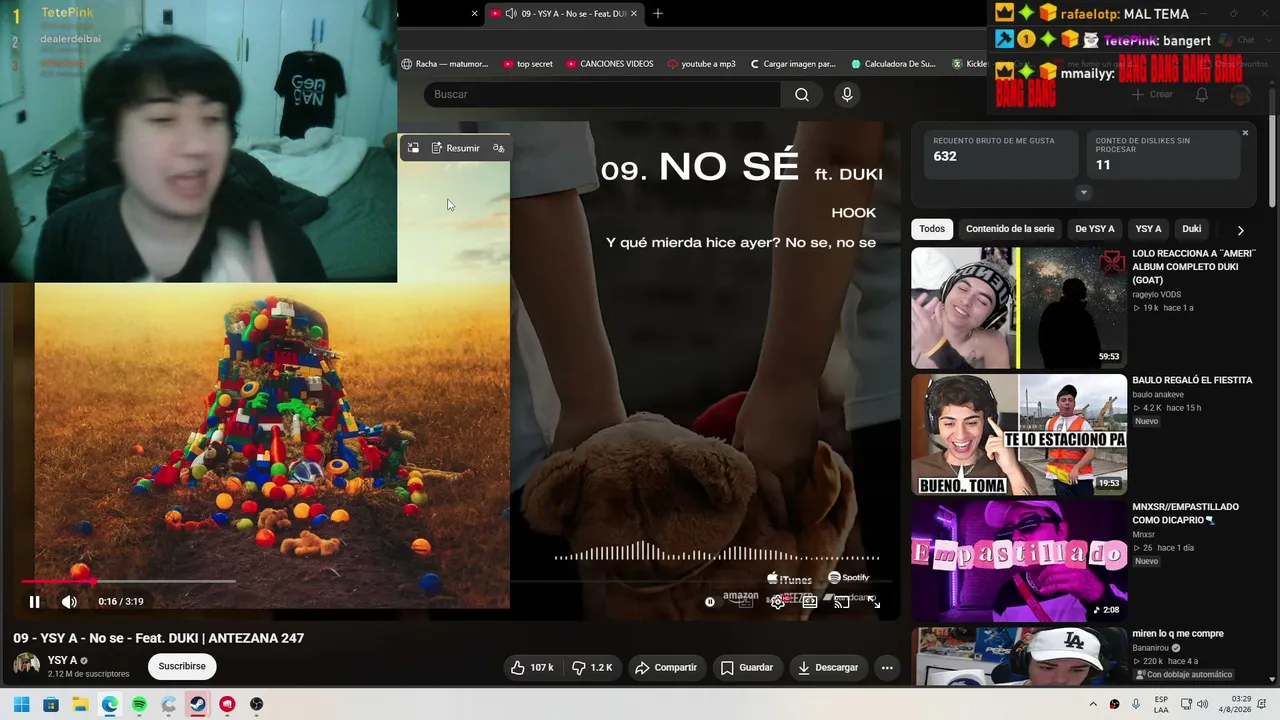
Task: Cast the video to a device
Action: [841, 602]
